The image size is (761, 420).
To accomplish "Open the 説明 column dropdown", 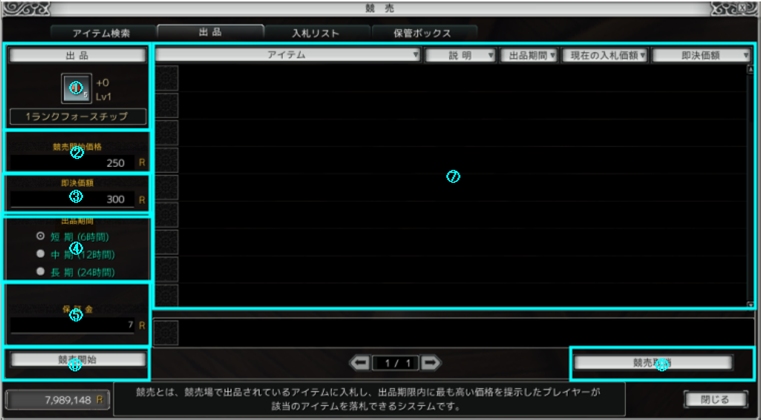I will 460,55.
